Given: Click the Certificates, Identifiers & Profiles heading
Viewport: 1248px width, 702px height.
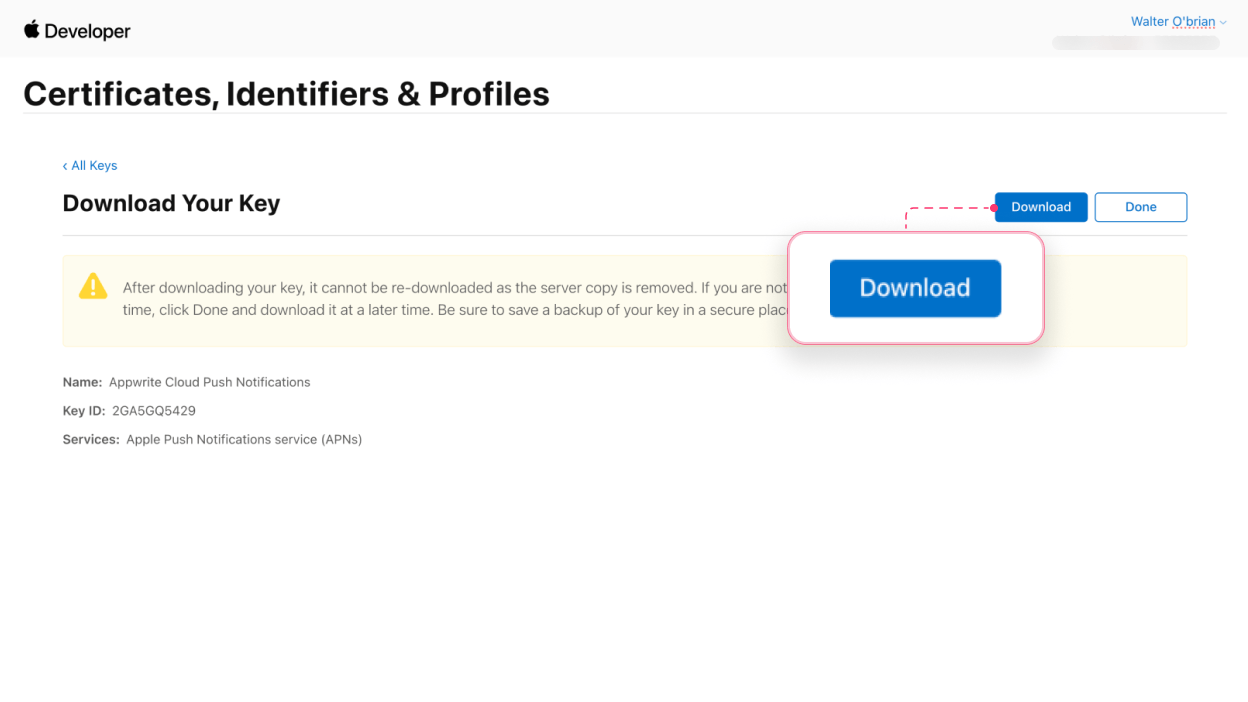Looking at the screenshot, I should 286,93.
